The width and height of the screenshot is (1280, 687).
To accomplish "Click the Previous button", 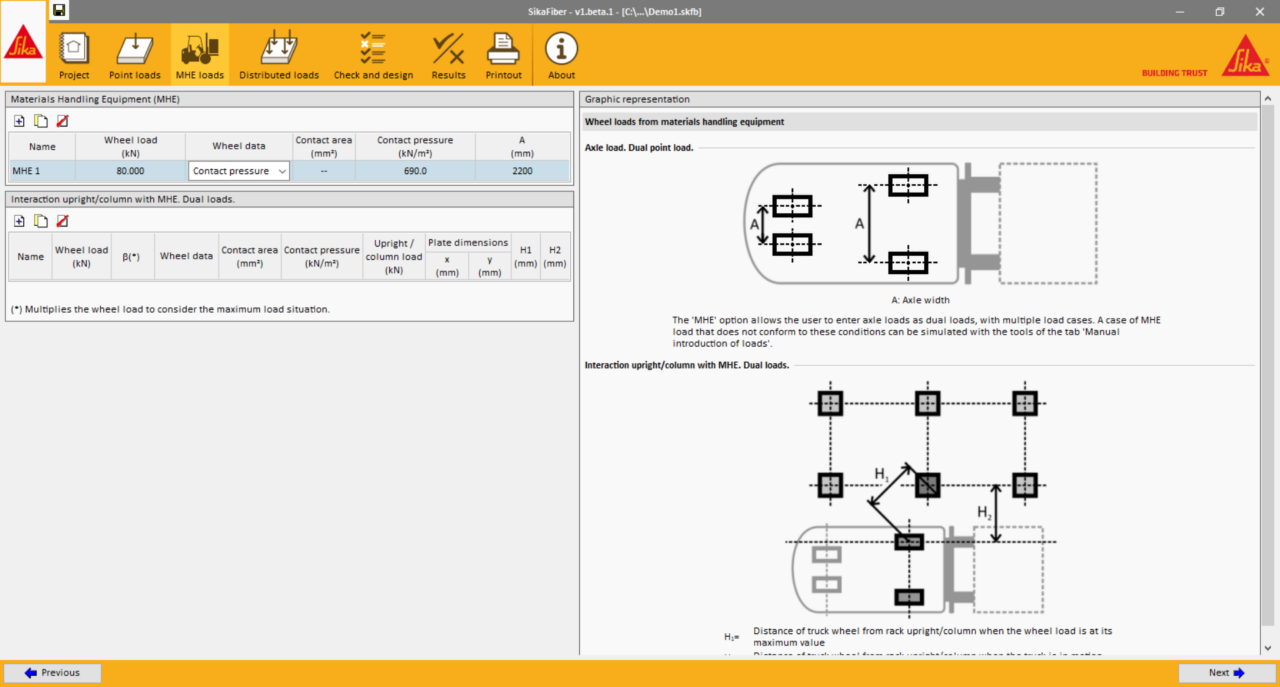I will 52,673.
